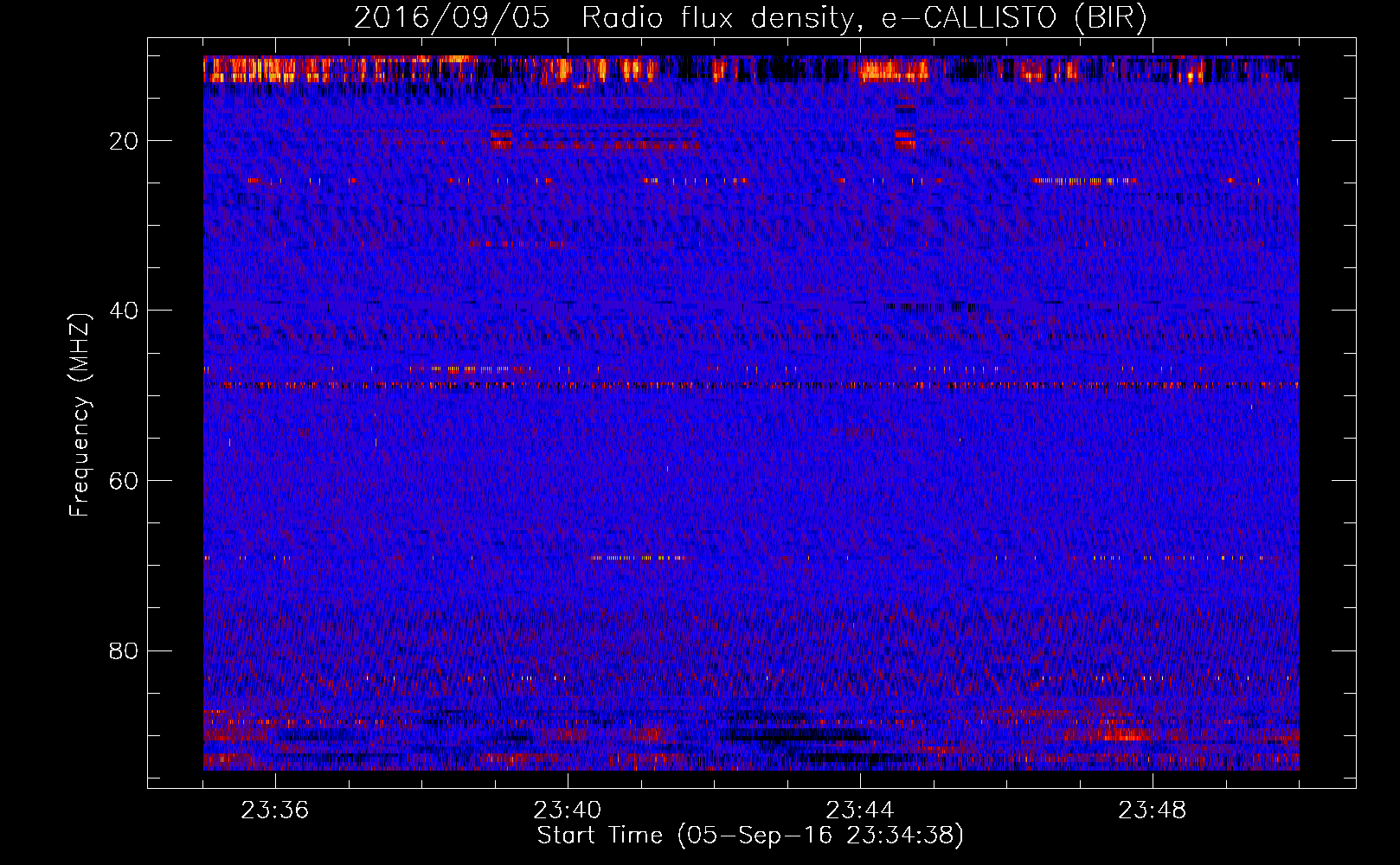Click the 23:48 time tick label
1400x865 pixels.
pos(1153,811)
